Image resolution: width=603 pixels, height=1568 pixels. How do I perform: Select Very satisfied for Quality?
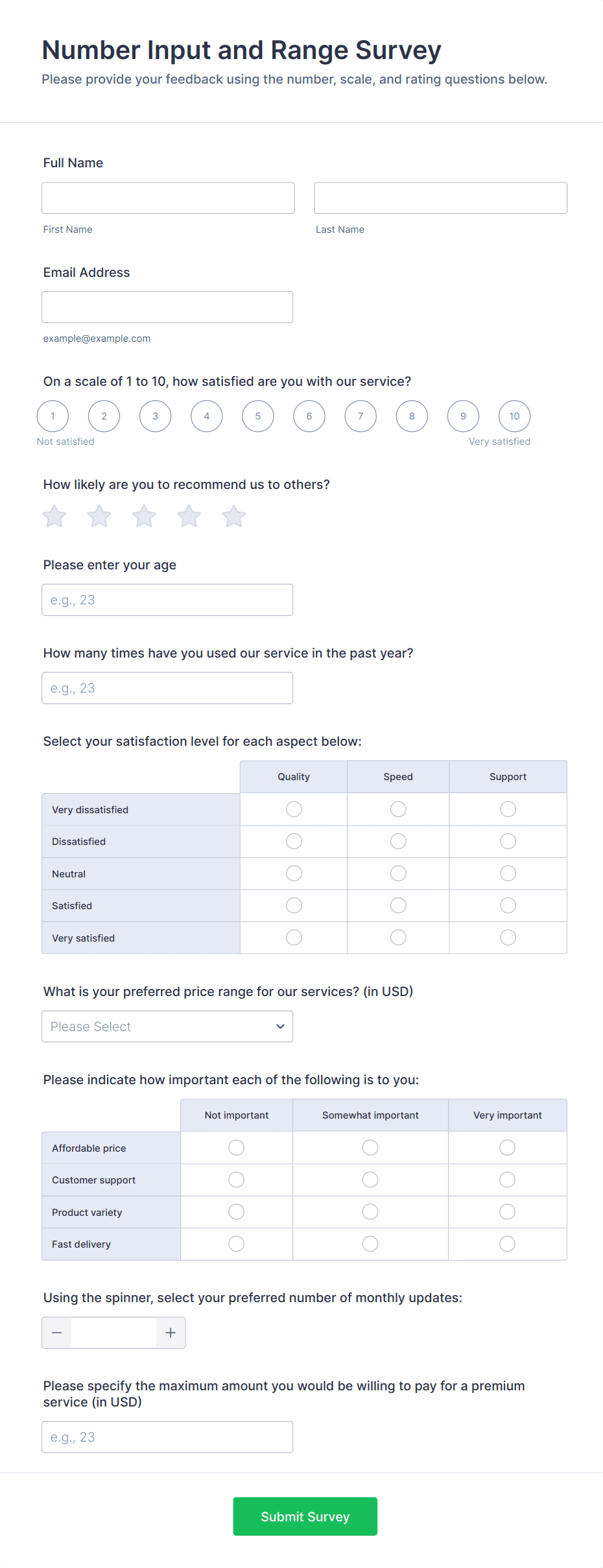tap(294, 937)
